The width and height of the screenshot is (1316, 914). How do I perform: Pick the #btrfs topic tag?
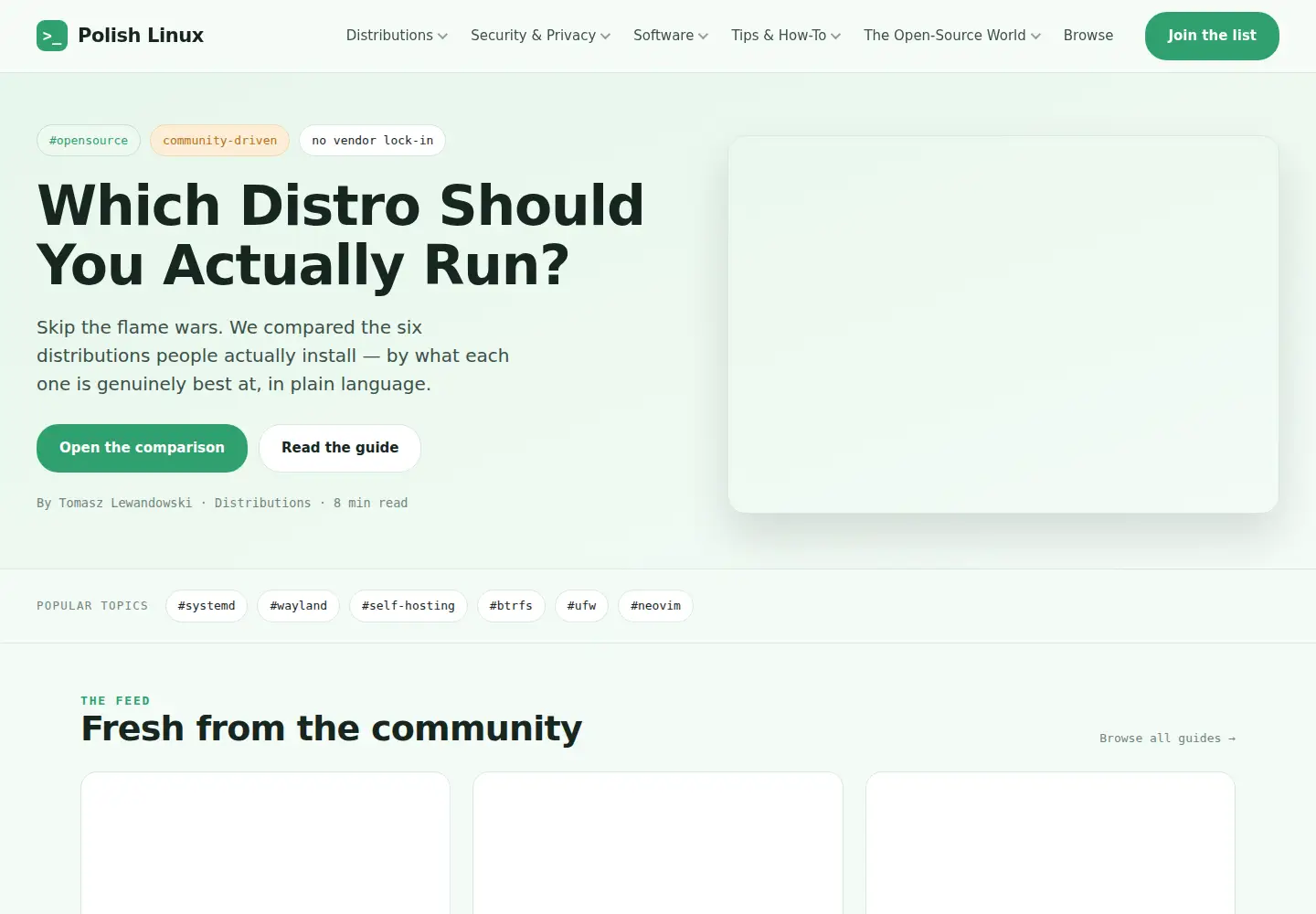[511, 606]
